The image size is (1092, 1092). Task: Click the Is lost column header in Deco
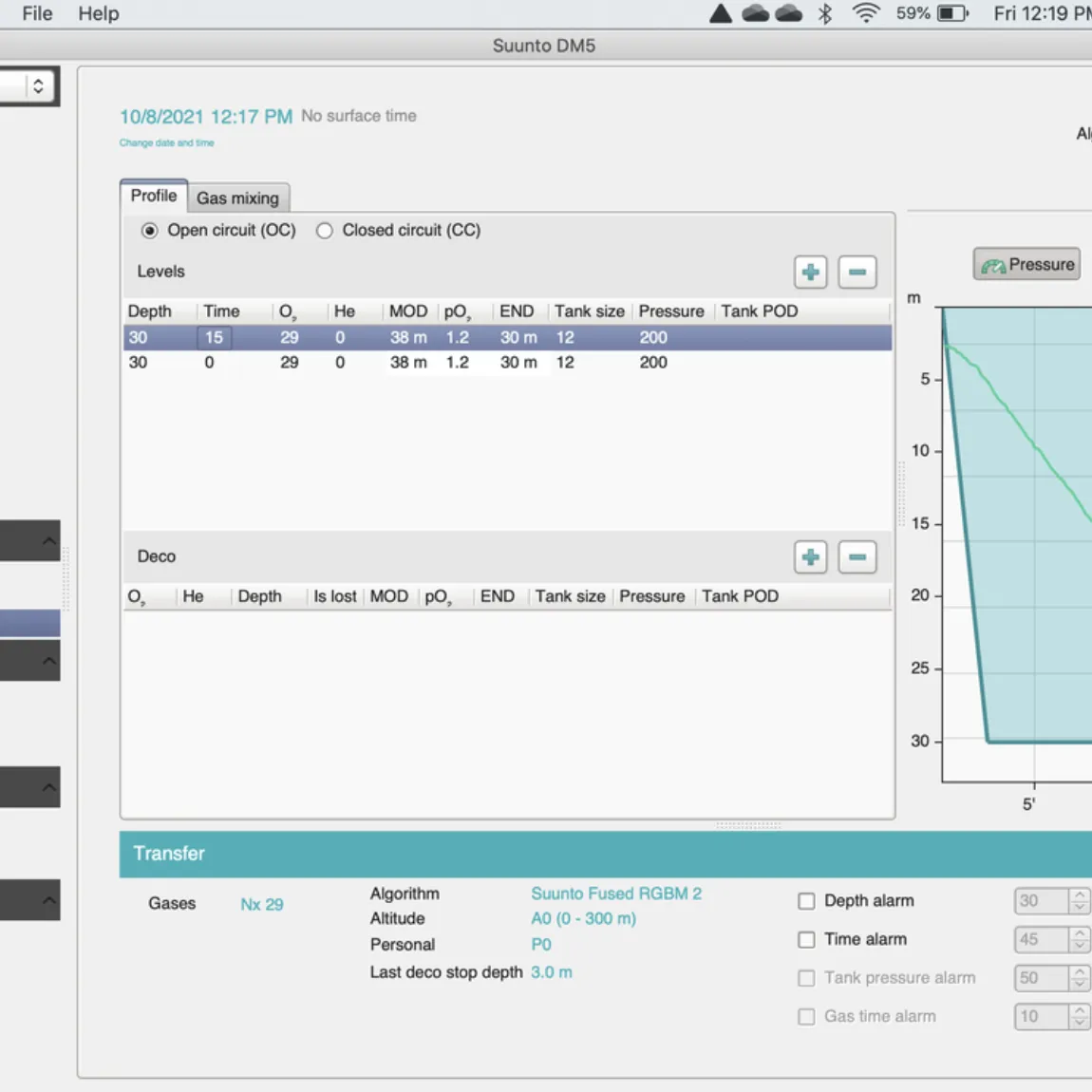click(335, 597)
